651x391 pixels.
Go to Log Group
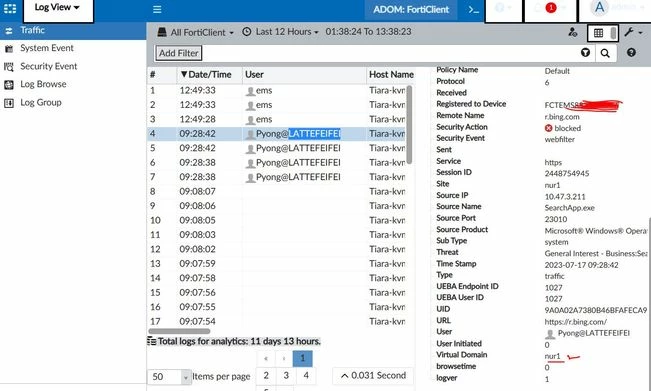[x=41, y=103]
